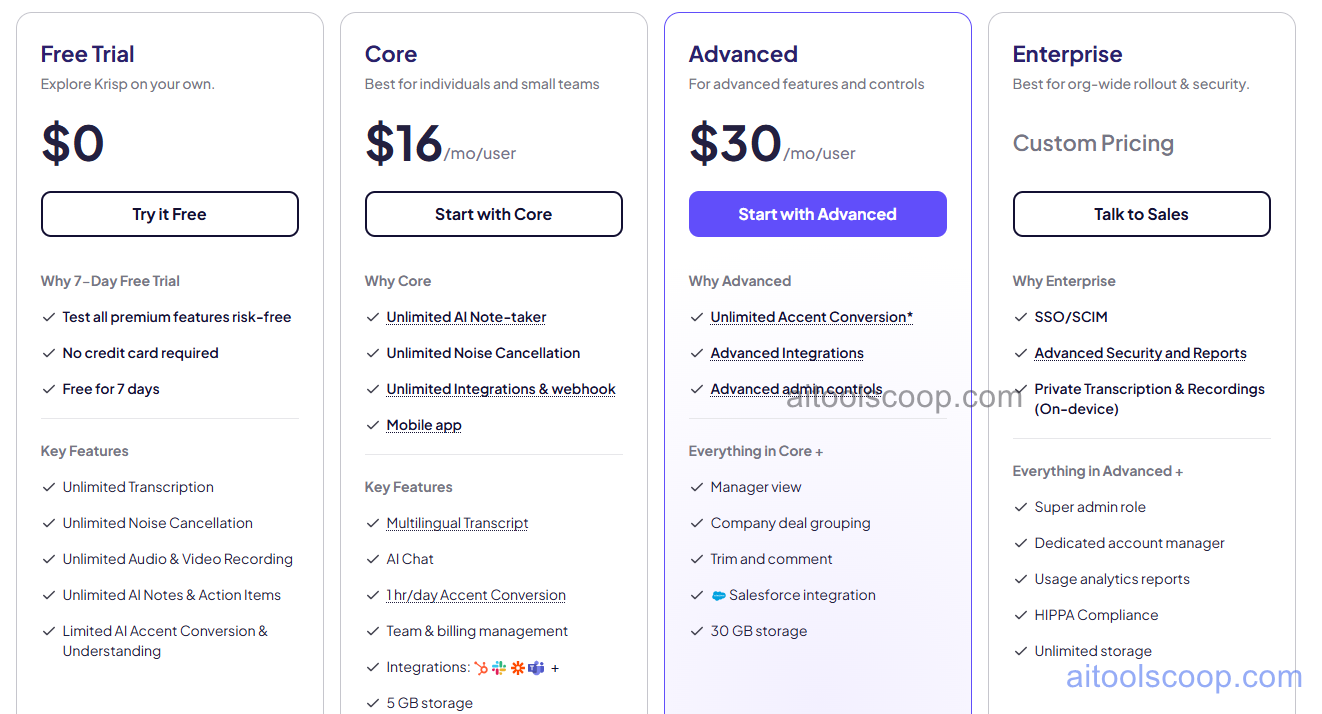Open the Multilingual Transcript link
Screen dimensions: 1322x714
[x=457, y=523]
